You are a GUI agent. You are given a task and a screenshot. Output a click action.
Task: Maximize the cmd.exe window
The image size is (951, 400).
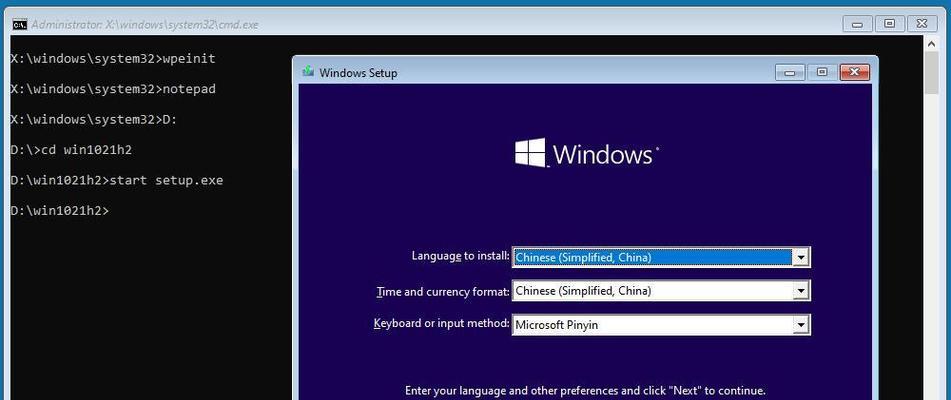[889, 24]
